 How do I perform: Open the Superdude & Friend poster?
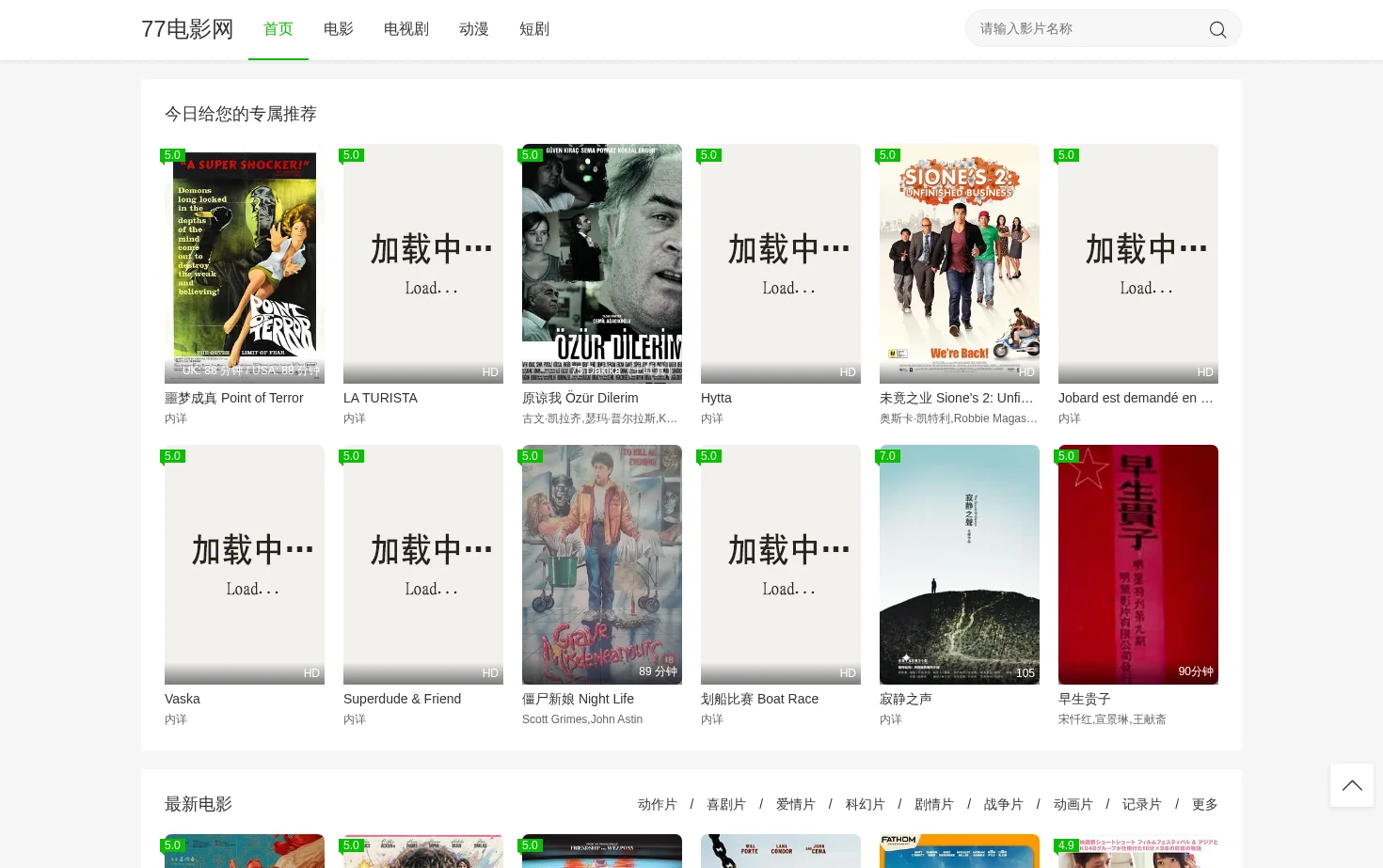423,564
